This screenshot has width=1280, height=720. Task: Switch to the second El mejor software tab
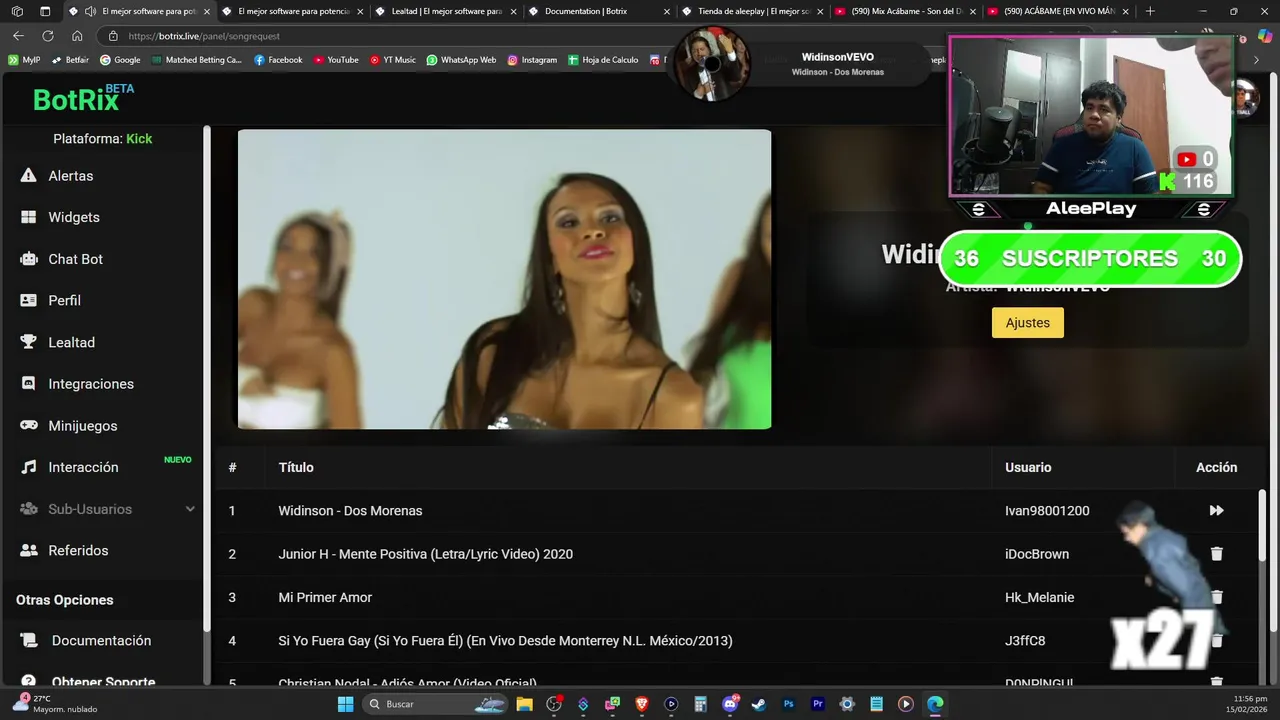point(293,11)
